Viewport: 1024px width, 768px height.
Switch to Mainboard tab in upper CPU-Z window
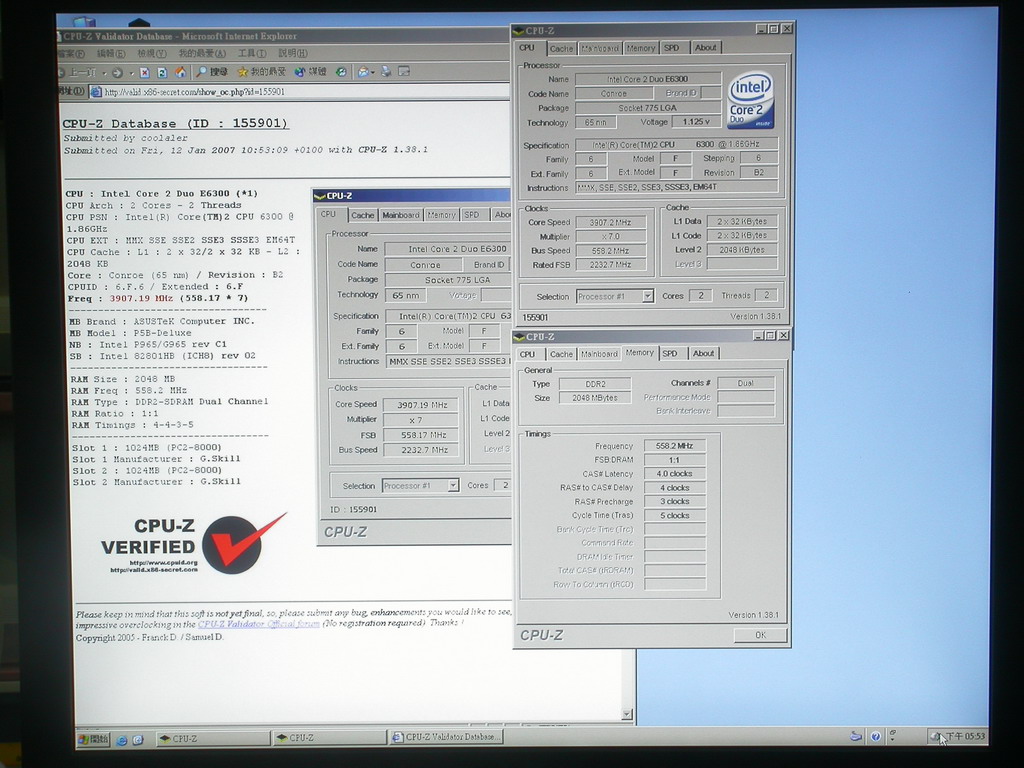[600, 48]
